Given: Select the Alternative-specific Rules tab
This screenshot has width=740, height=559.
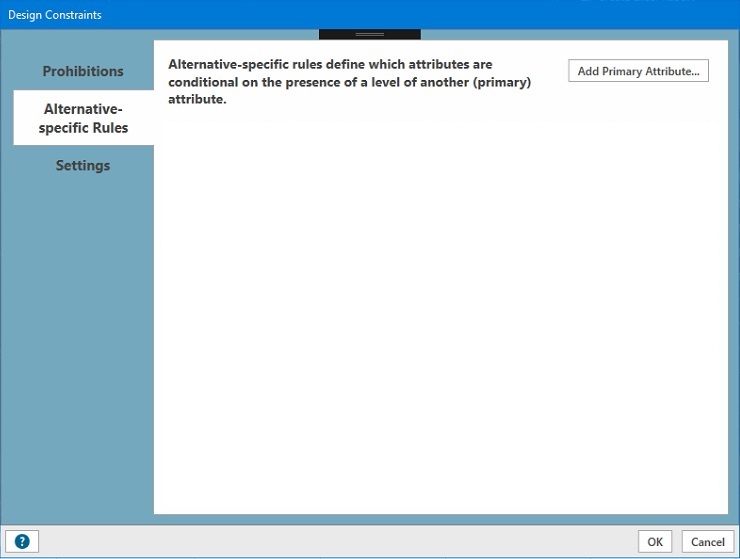Looking at the screenshot, I should tap(84, 118).
